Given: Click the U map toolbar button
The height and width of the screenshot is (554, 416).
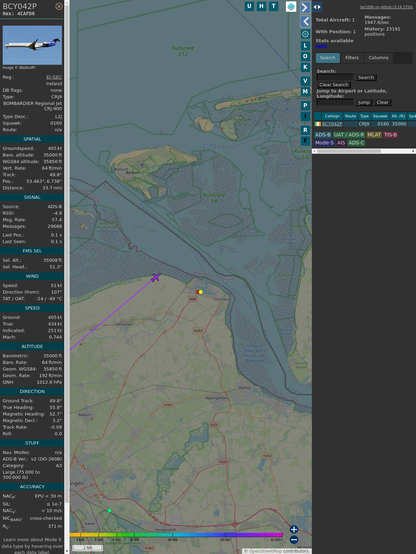Looking at the screenshot, I should (x=249, y=6).
